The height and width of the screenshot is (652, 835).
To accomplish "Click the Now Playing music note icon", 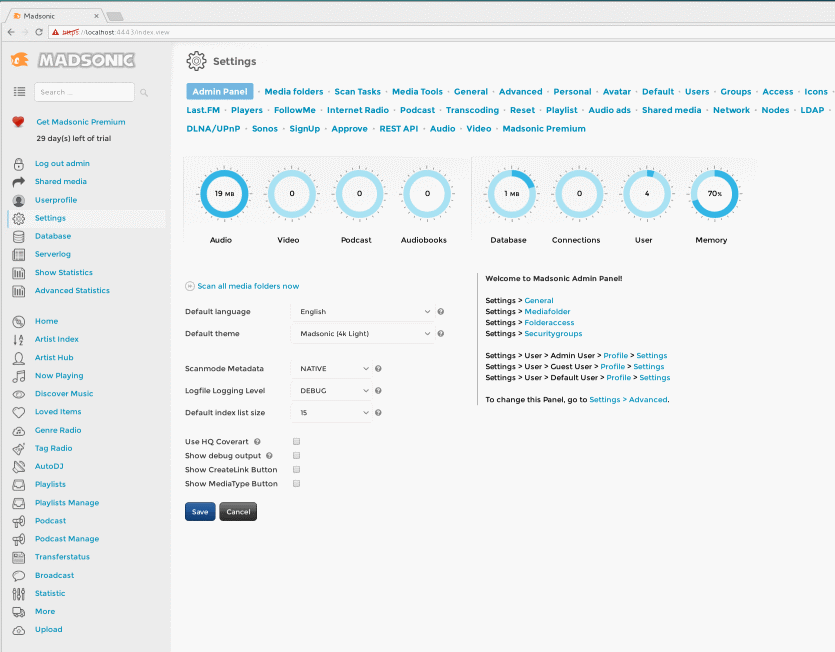I will coord(18,376).
